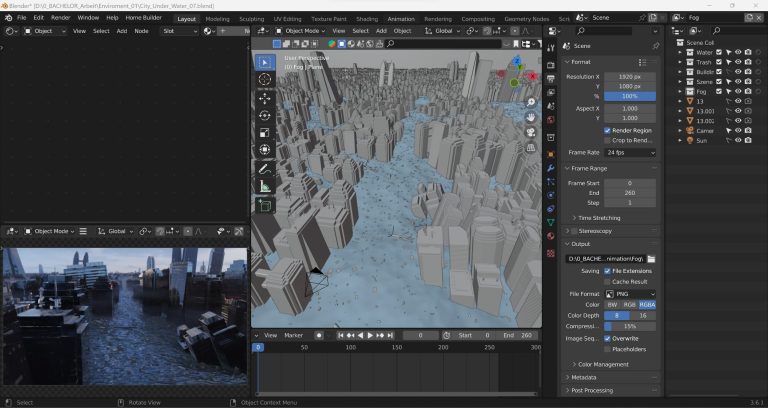Image resolution: width=768 pixels, height=408 pixels.
Task: Choose the Rotate tool
Action: point(264,115)
